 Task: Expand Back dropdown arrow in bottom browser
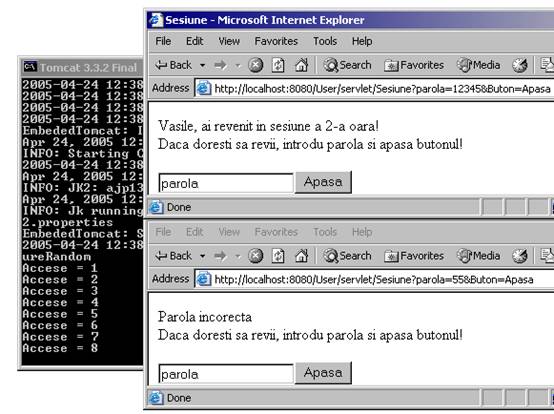click(202, 256)
